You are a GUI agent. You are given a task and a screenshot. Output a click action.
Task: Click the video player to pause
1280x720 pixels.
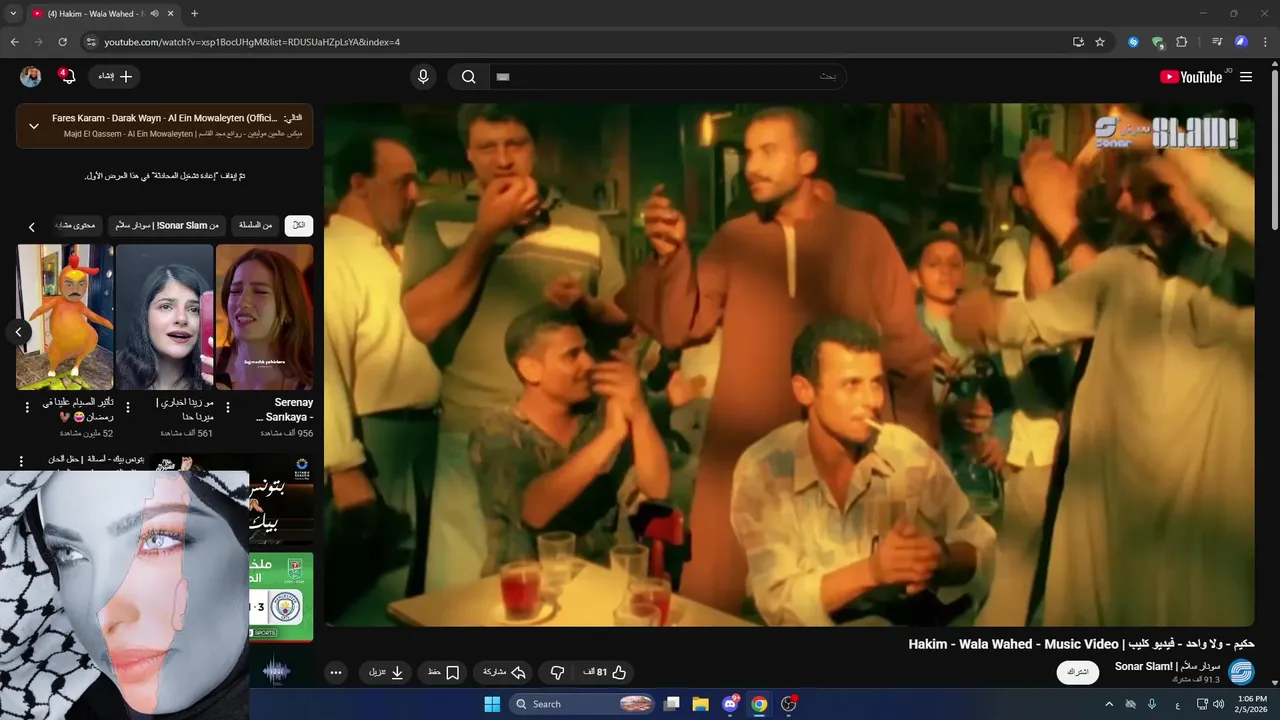788,365
